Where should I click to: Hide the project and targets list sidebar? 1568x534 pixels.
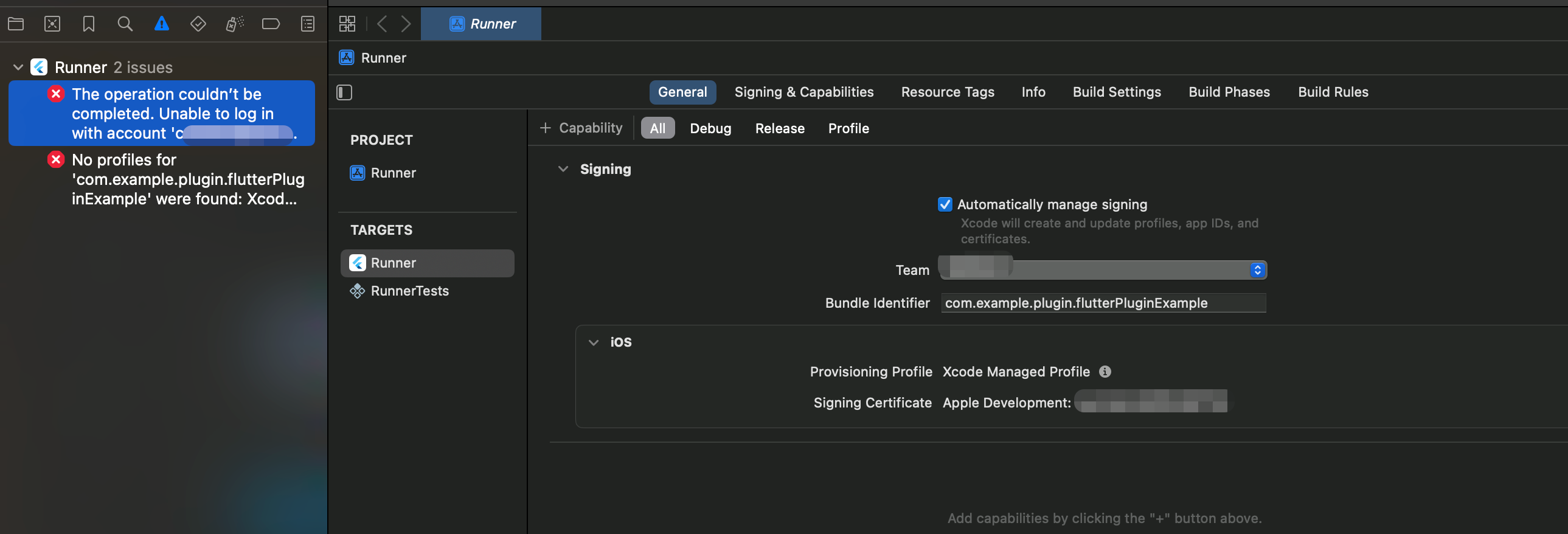coord(344,92)
